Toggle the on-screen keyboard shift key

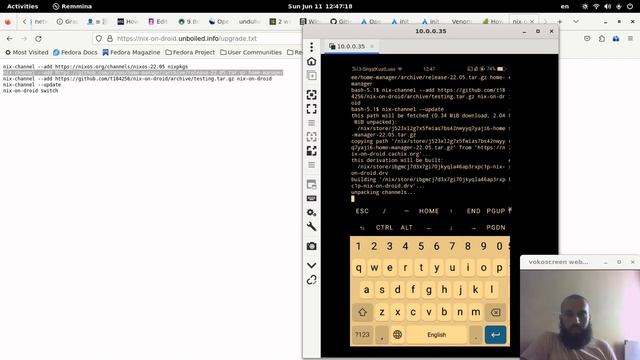pos(362,312)
